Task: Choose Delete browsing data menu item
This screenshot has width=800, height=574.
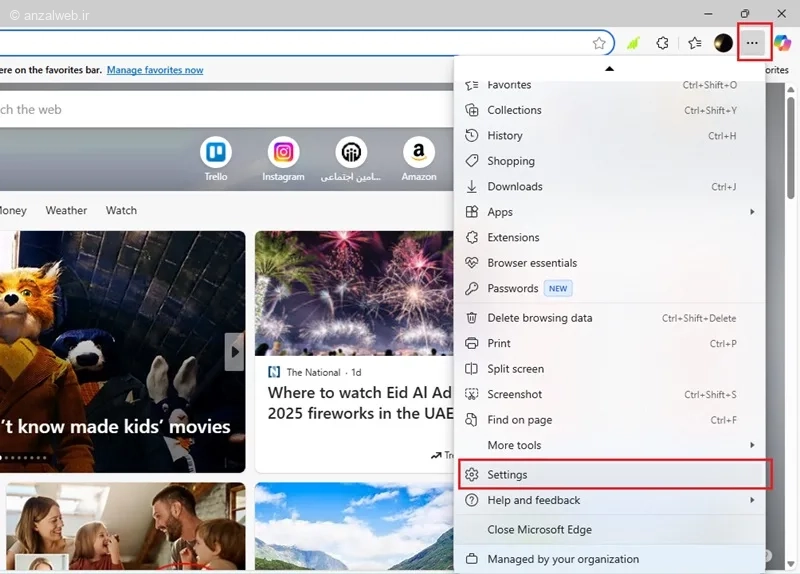Action: [x=540, y=318]
